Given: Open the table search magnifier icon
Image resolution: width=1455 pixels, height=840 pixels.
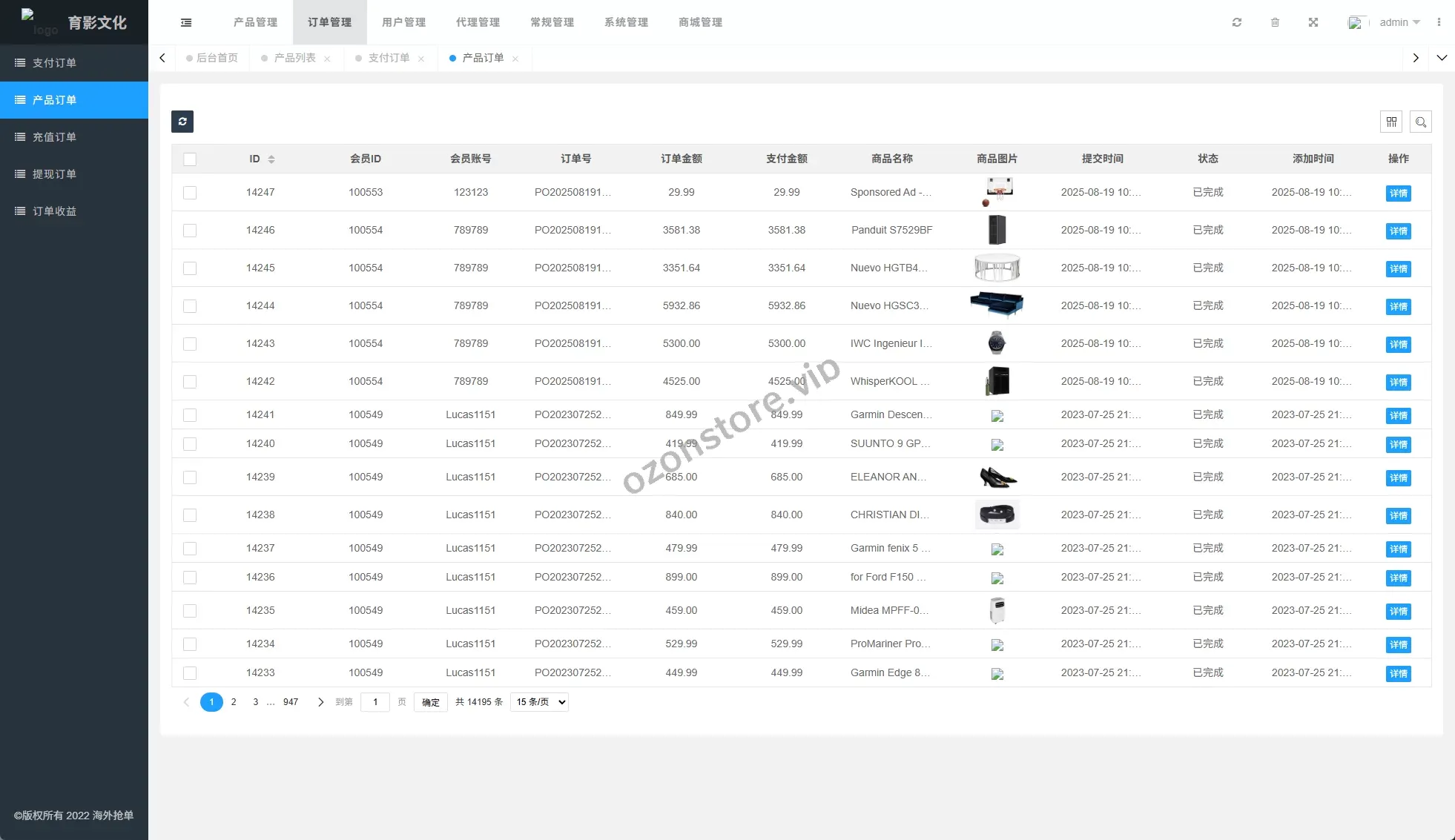Looking at the screenshot, I should pos(1420,122).
